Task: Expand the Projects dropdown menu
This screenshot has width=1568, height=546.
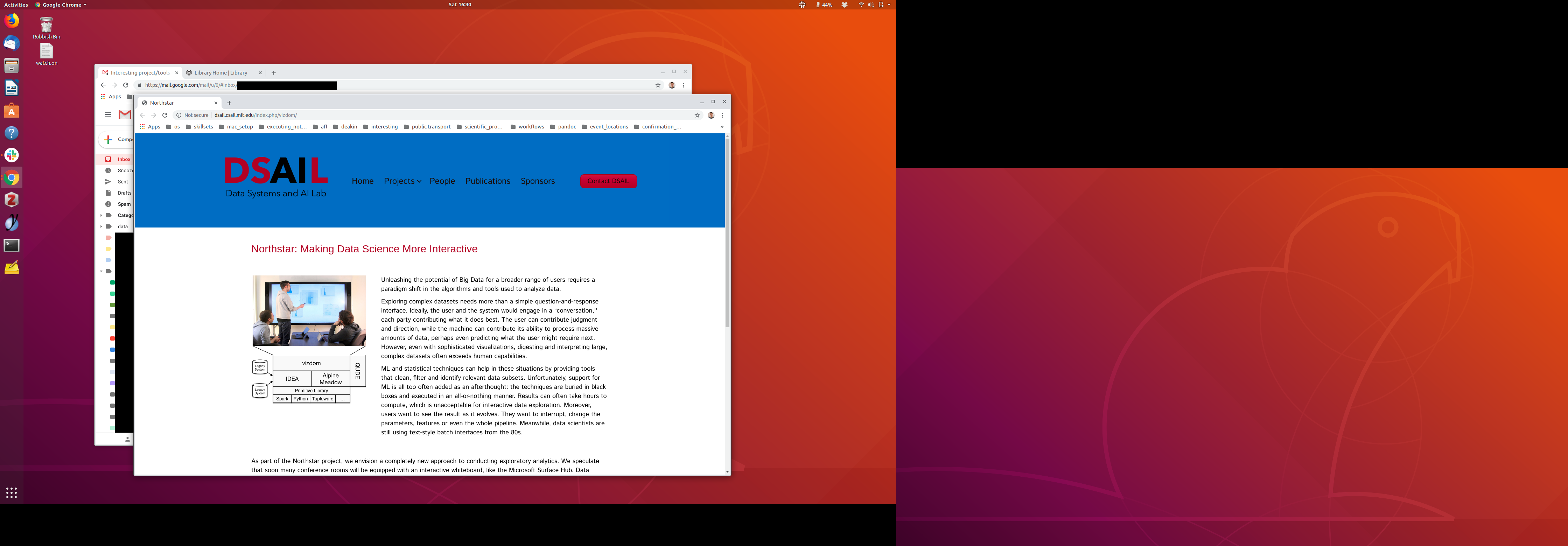Action: coord(402,181)
